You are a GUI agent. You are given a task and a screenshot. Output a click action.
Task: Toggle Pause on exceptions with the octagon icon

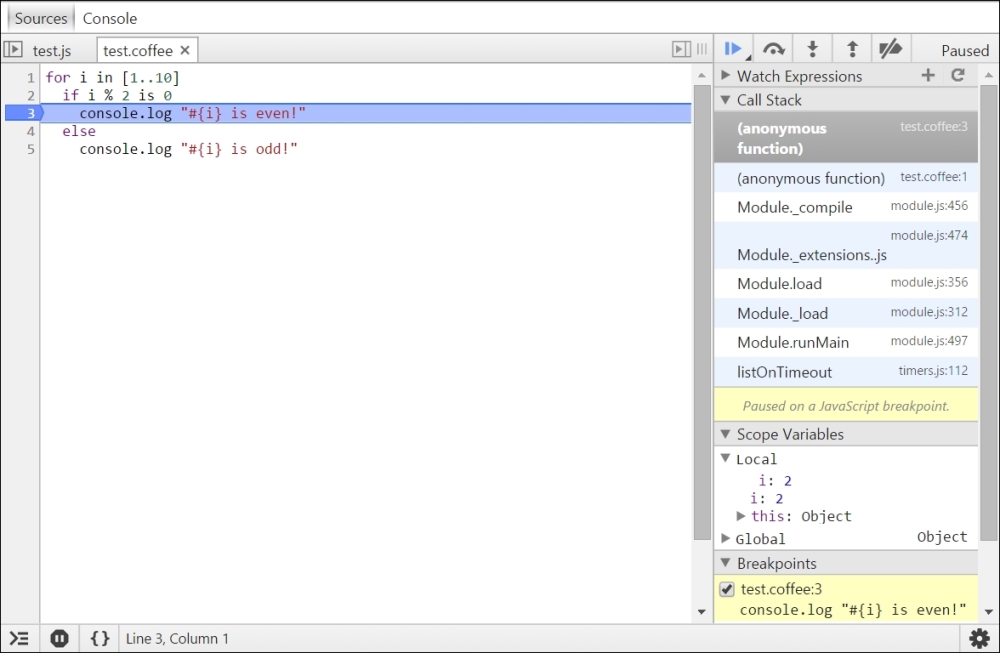[x=60, y=637]
